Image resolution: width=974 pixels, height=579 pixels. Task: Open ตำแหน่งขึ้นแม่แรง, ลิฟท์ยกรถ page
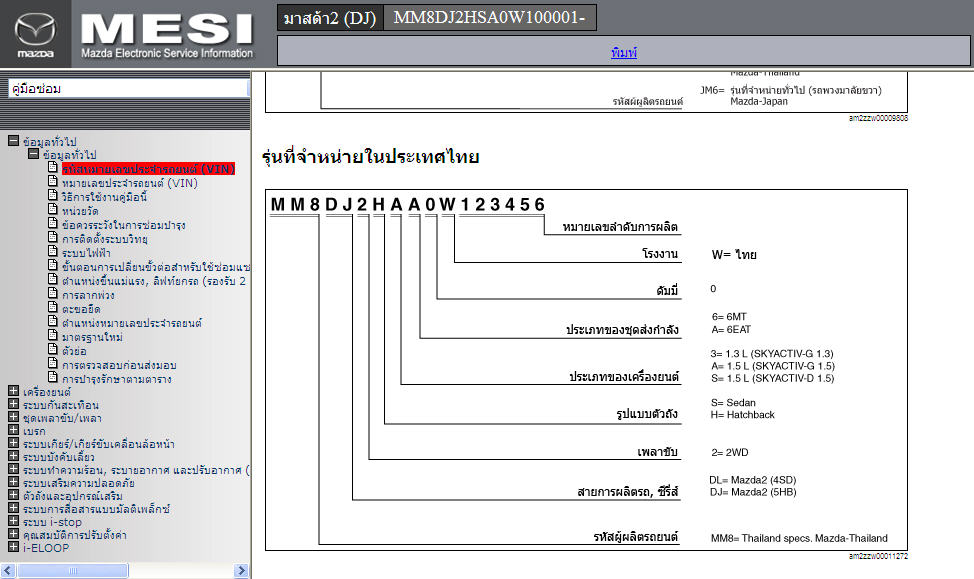154,281
